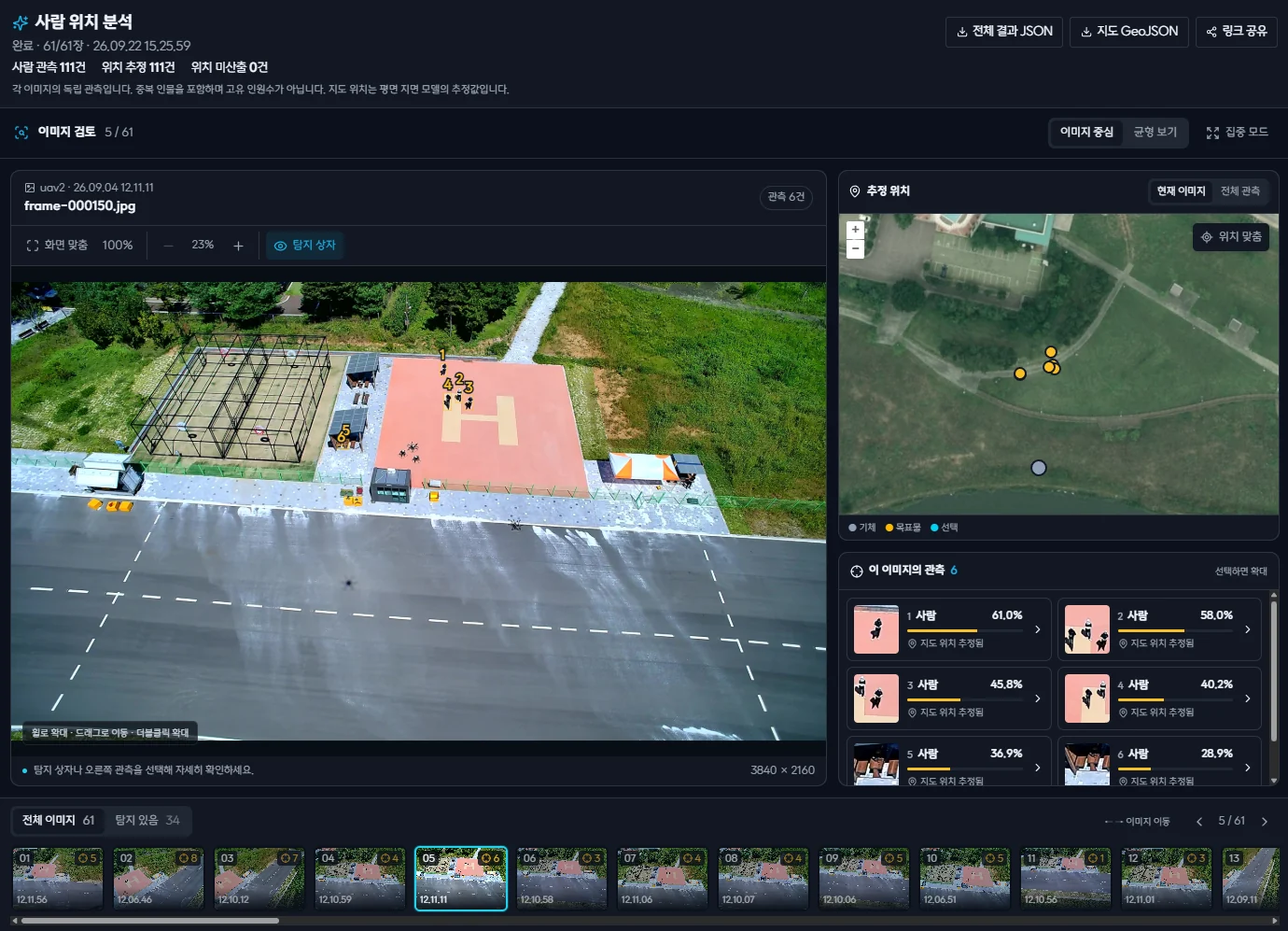
Task: Fit image with 화면 맞춤
Action: pos(57,246)
